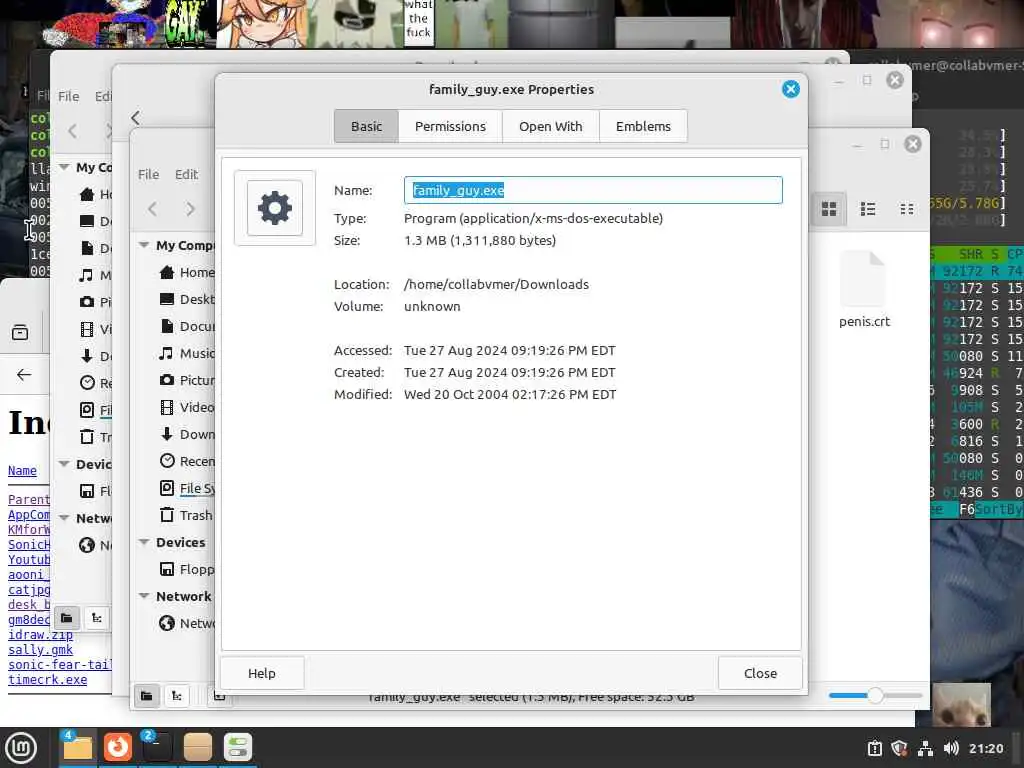Select the penis.crt file
This screenshot has width=1024, height=768.
864,289
